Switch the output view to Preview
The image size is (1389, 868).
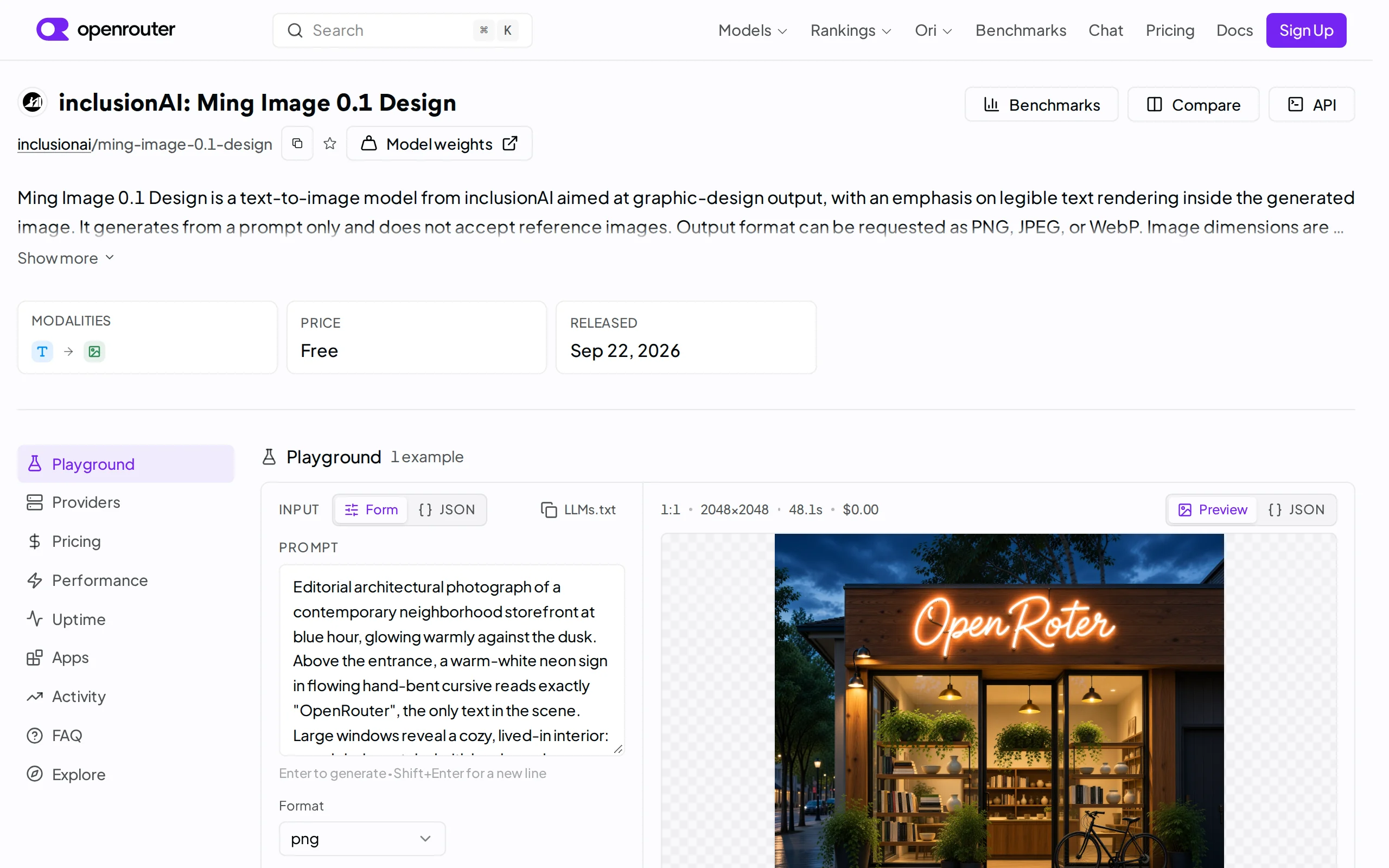[1212, 510]
